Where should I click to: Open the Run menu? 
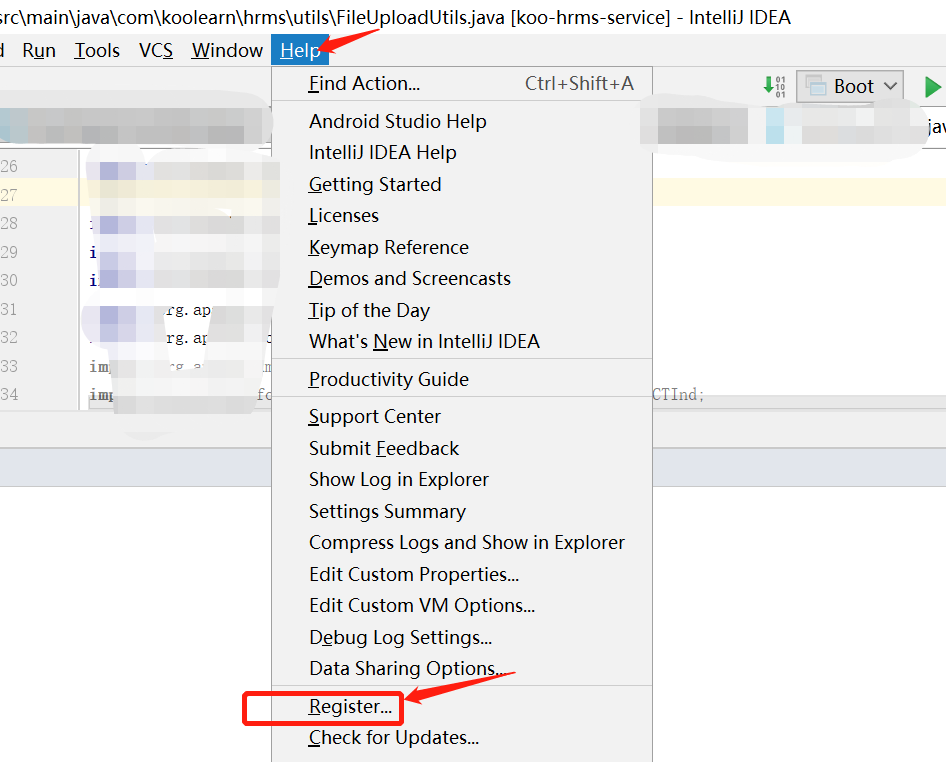[39, 51]
